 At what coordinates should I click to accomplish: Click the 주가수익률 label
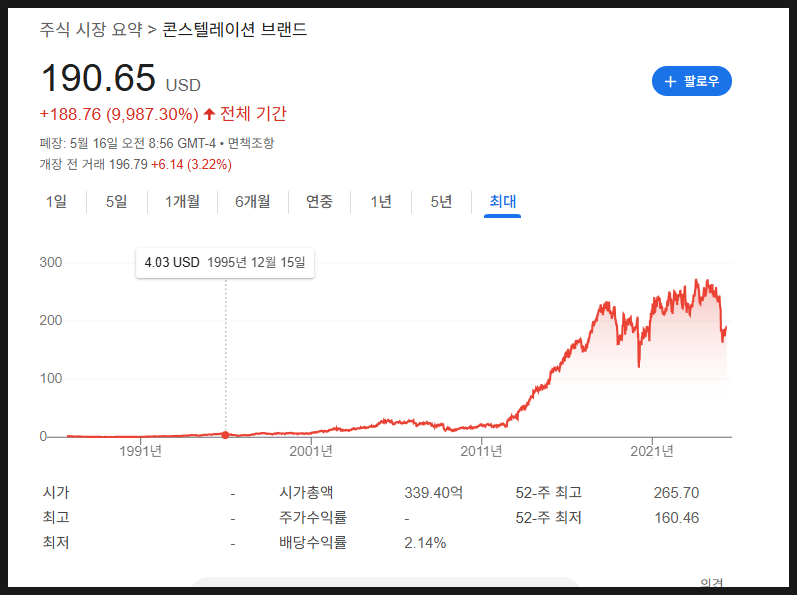pyautogui.click(x=313, y=518)
